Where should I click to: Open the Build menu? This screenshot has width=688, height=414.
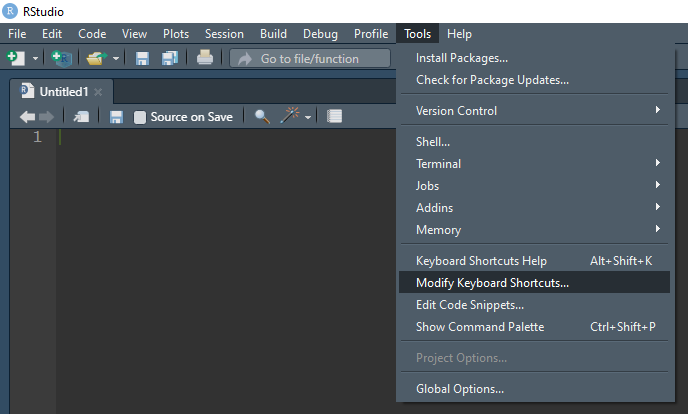(273, 34)
